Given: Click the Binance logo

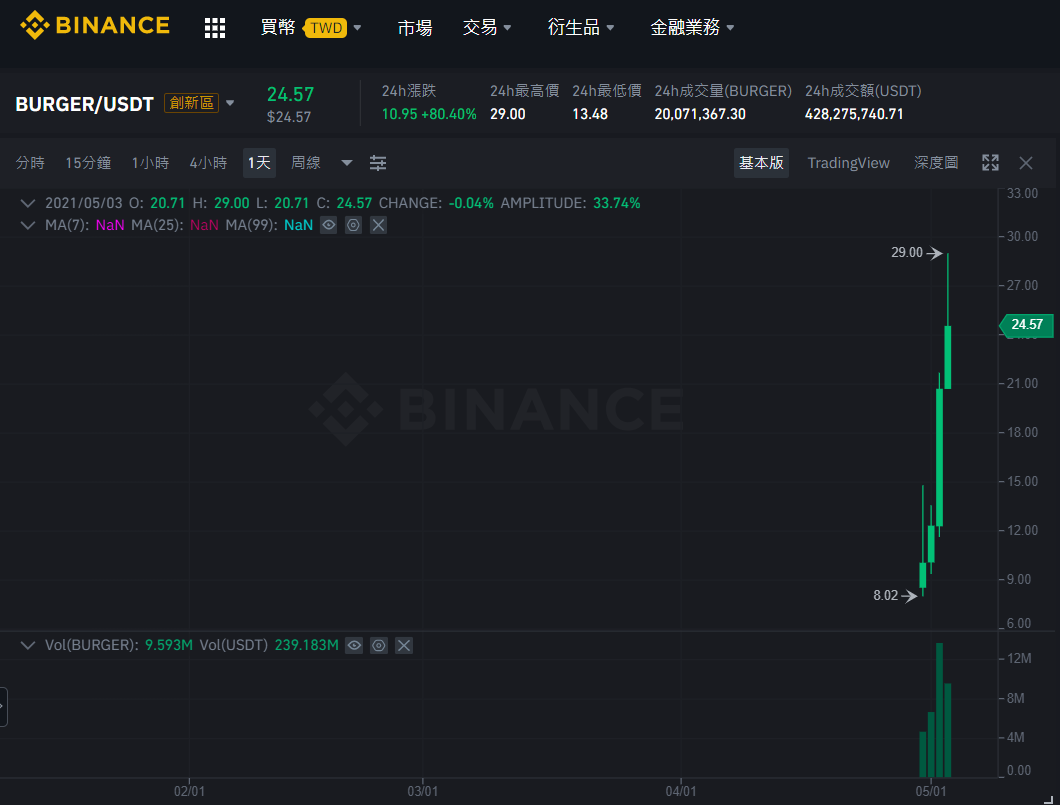Looking at the screenshot, I should 95,26.
